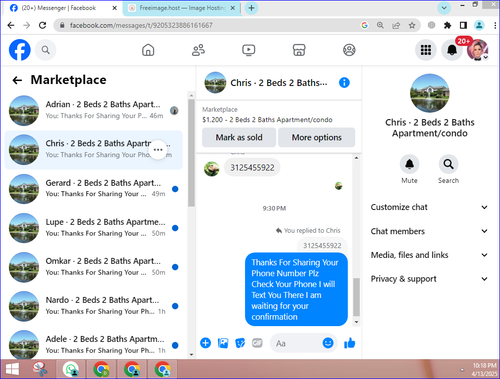The width and height of the screenshot is (500, 379).
Task: Choose a sticker icon in composer
Action: [x=240, y=343]
